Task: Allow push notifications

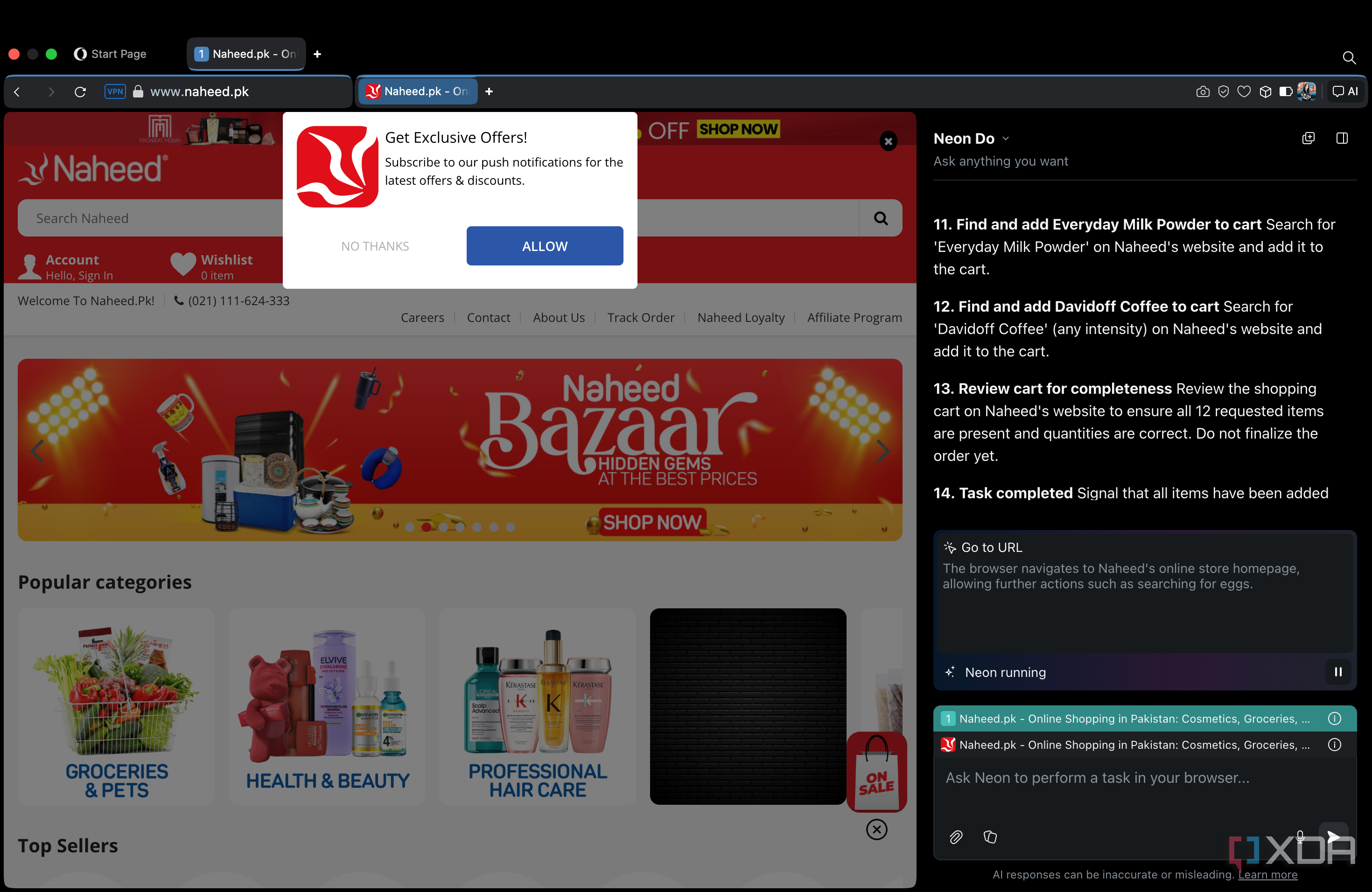Action: coord(544,246)
